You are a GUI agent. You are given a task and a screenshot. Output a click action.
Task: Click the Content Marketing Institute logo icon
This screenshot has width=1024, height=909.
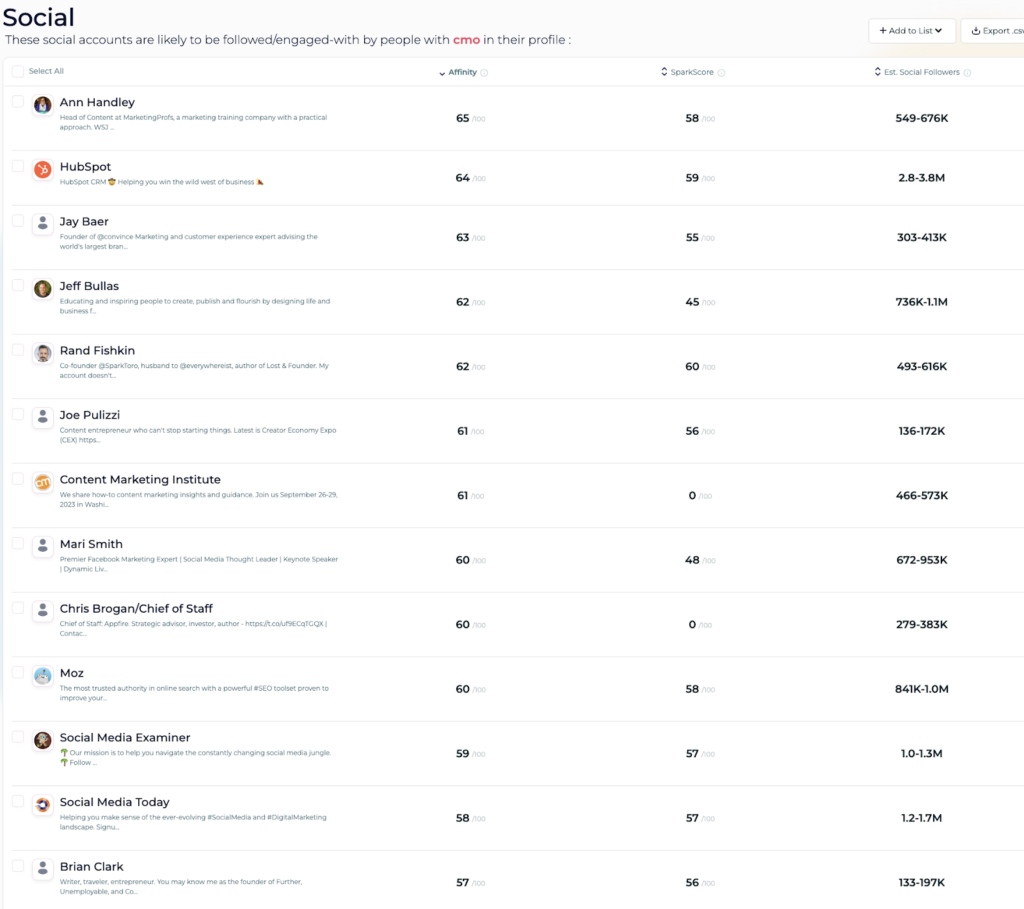pyautogui.click(x=42, y=483)
